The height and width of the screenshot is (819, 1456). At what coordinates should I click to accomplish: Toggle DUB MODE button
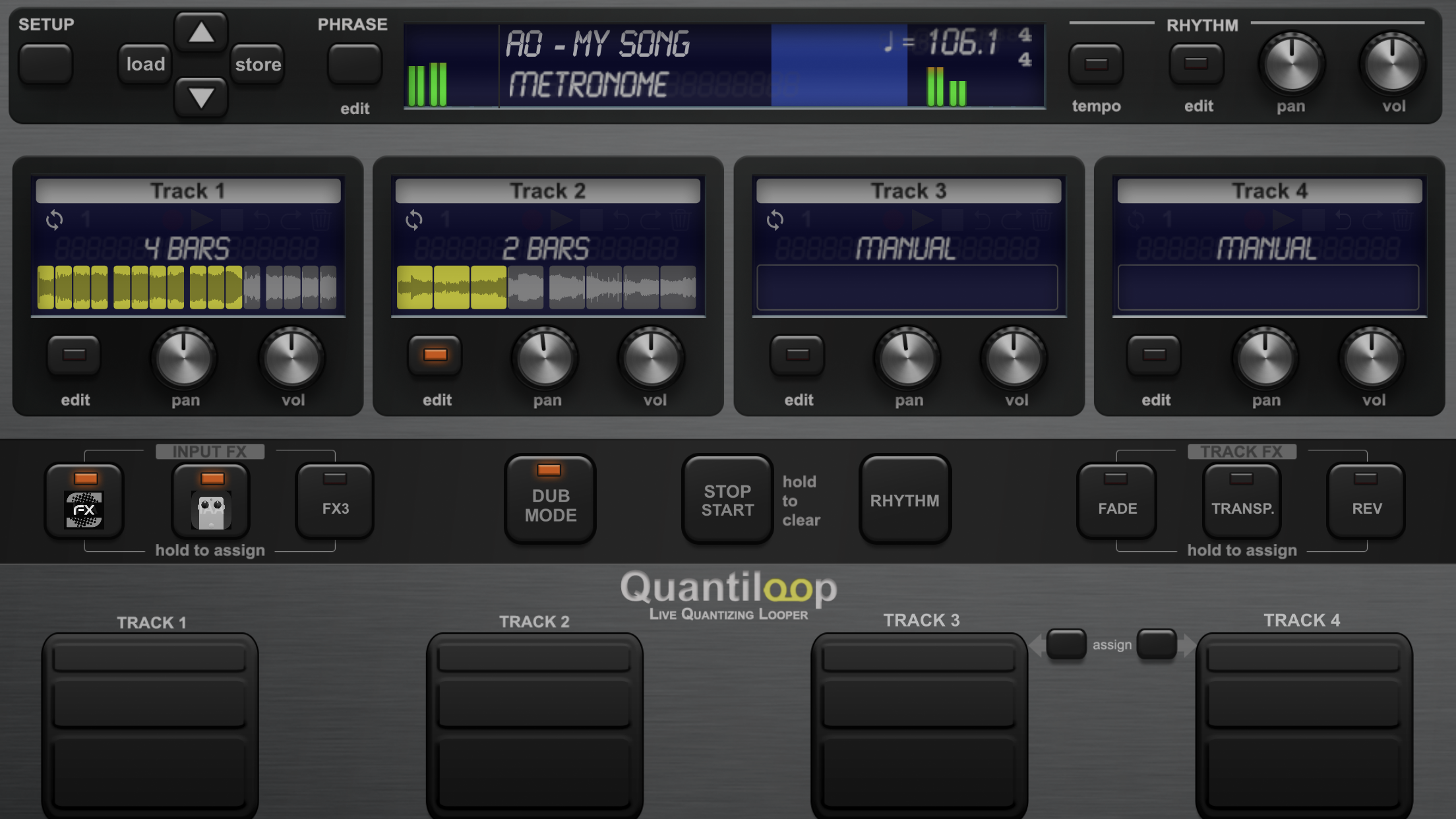(550, 499)
